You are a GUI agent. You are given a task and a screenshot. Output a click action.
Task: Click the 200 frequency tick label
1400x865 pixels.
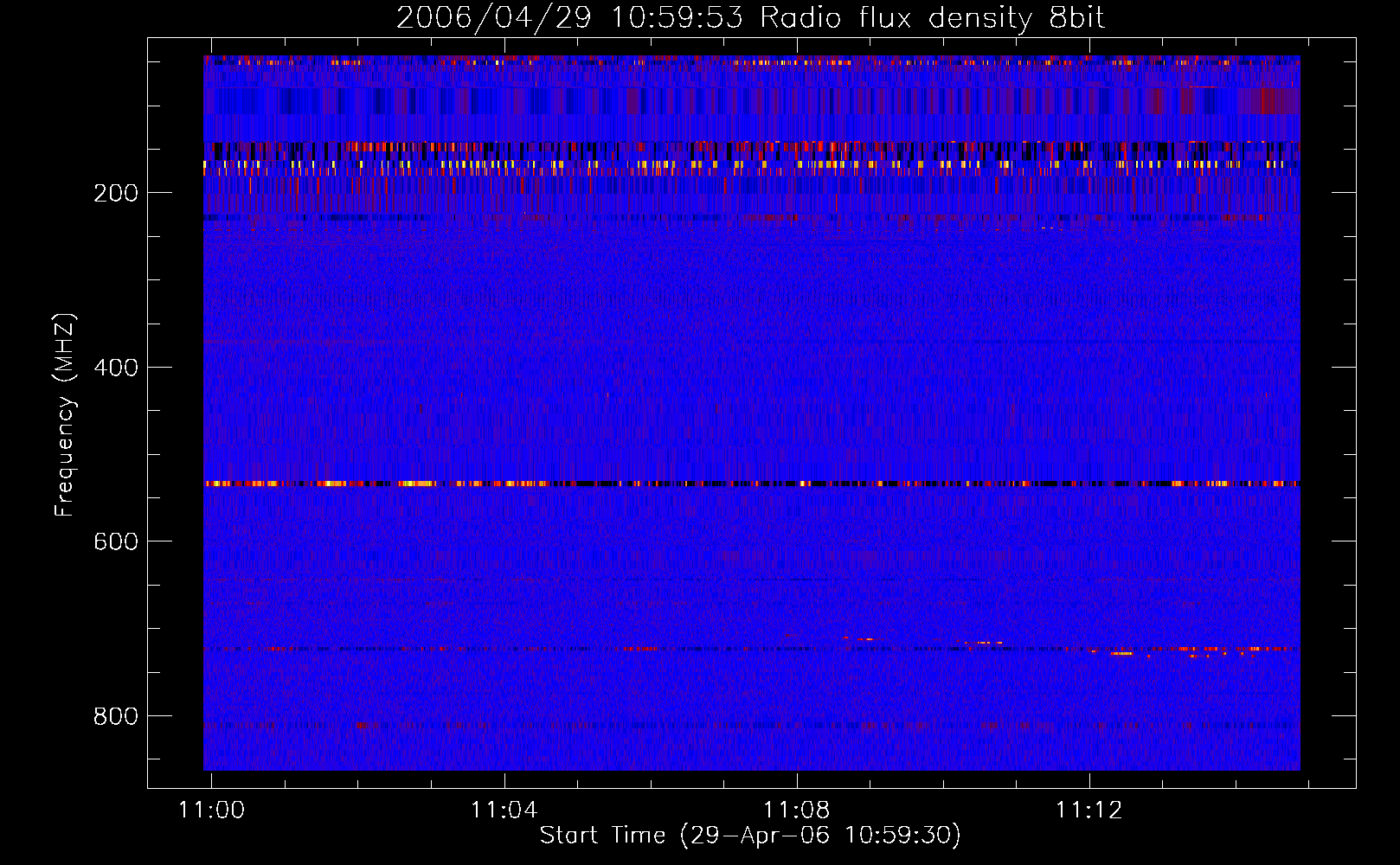pyautogui.click(x=116, y=193)
